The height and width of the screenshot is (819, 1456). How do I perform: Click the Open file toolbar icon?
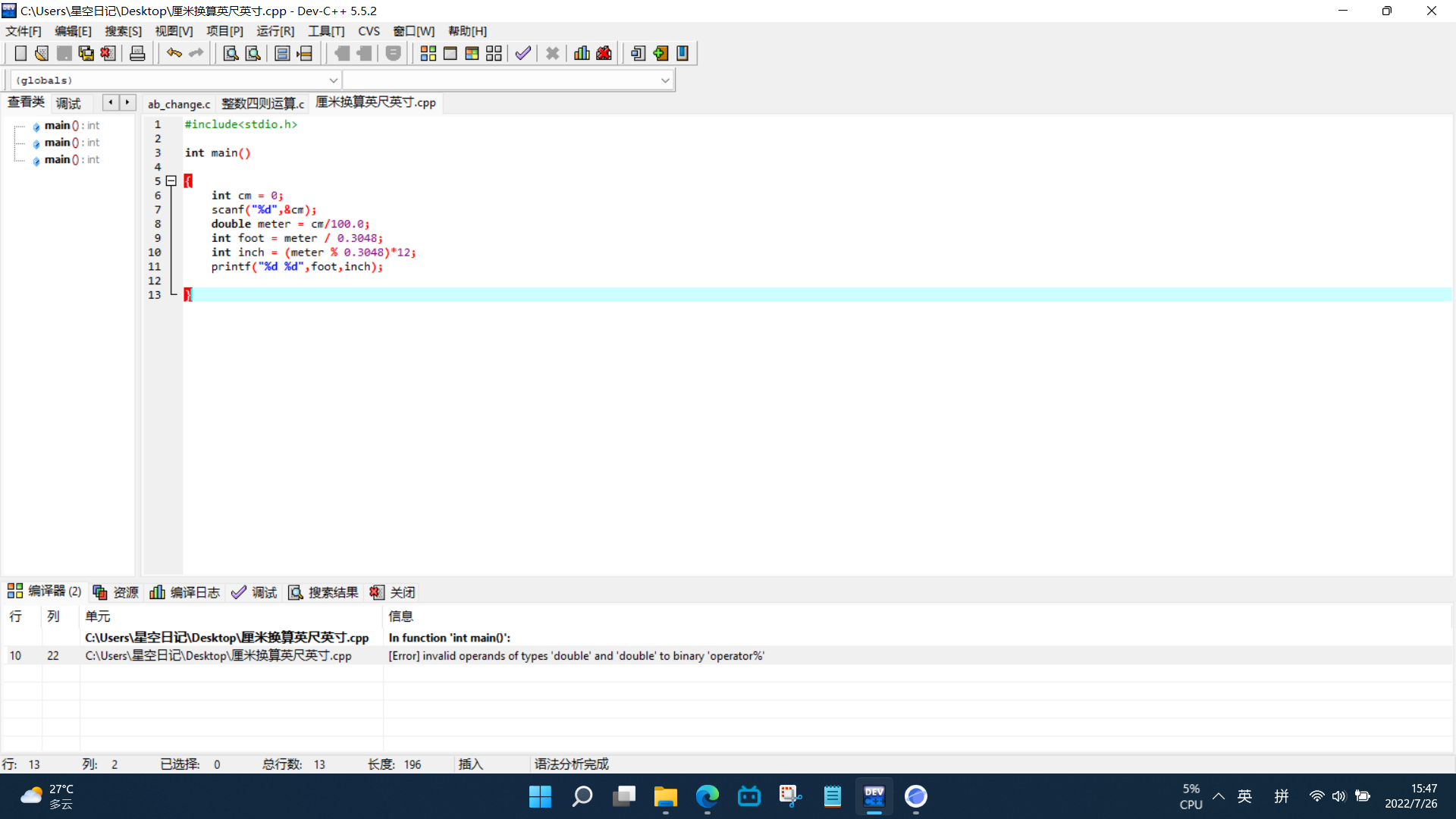[x=42, y=53]
